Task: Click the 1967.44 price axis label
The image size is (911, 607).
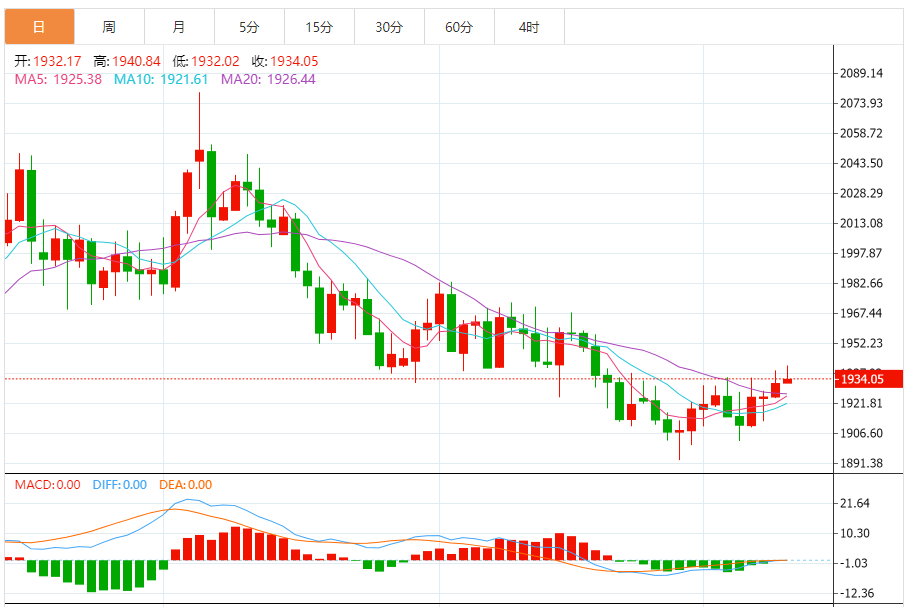Action: pyautogui.click(x=861, y=314)
